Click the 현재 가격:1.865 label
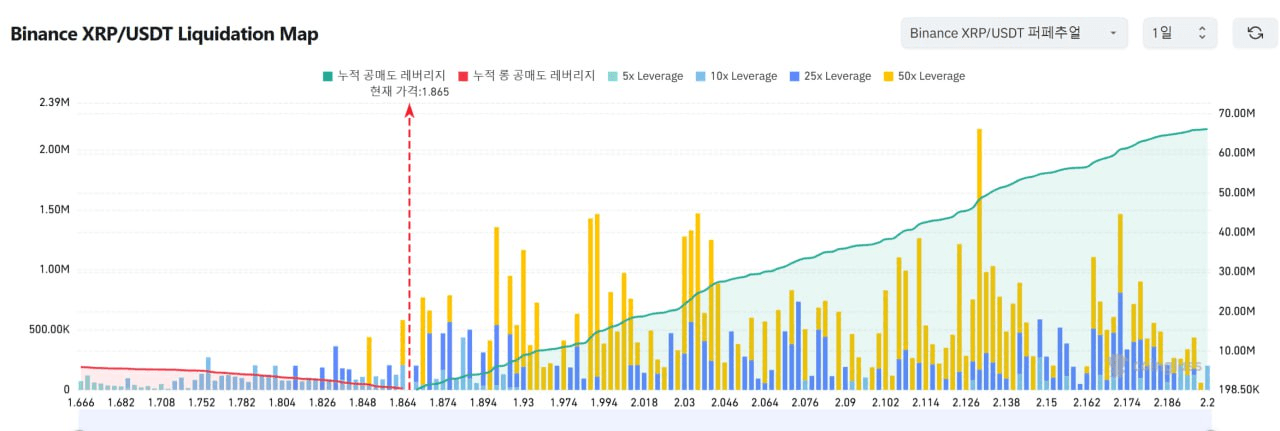The image size is (1280, 431). click(409, 92)
